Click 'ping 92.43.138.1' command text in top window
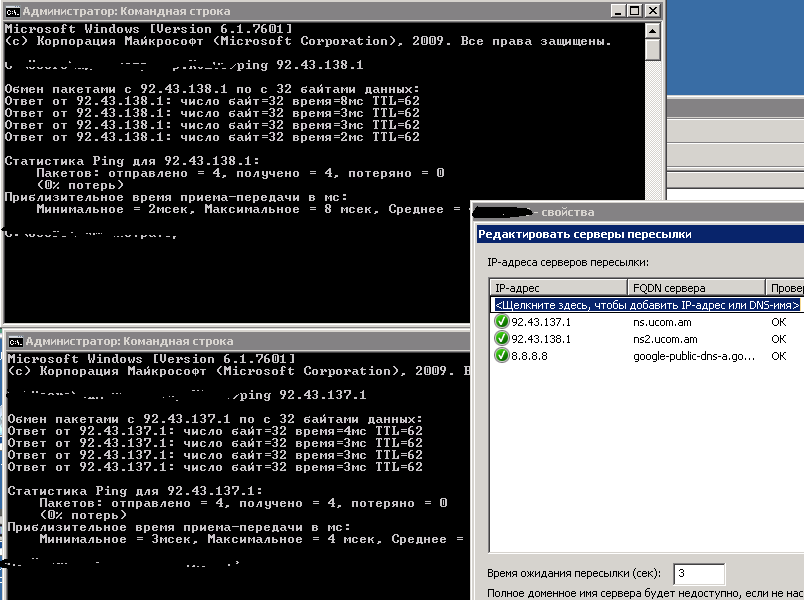The height and width of the screenshot is (600, 804). point(300,65)
